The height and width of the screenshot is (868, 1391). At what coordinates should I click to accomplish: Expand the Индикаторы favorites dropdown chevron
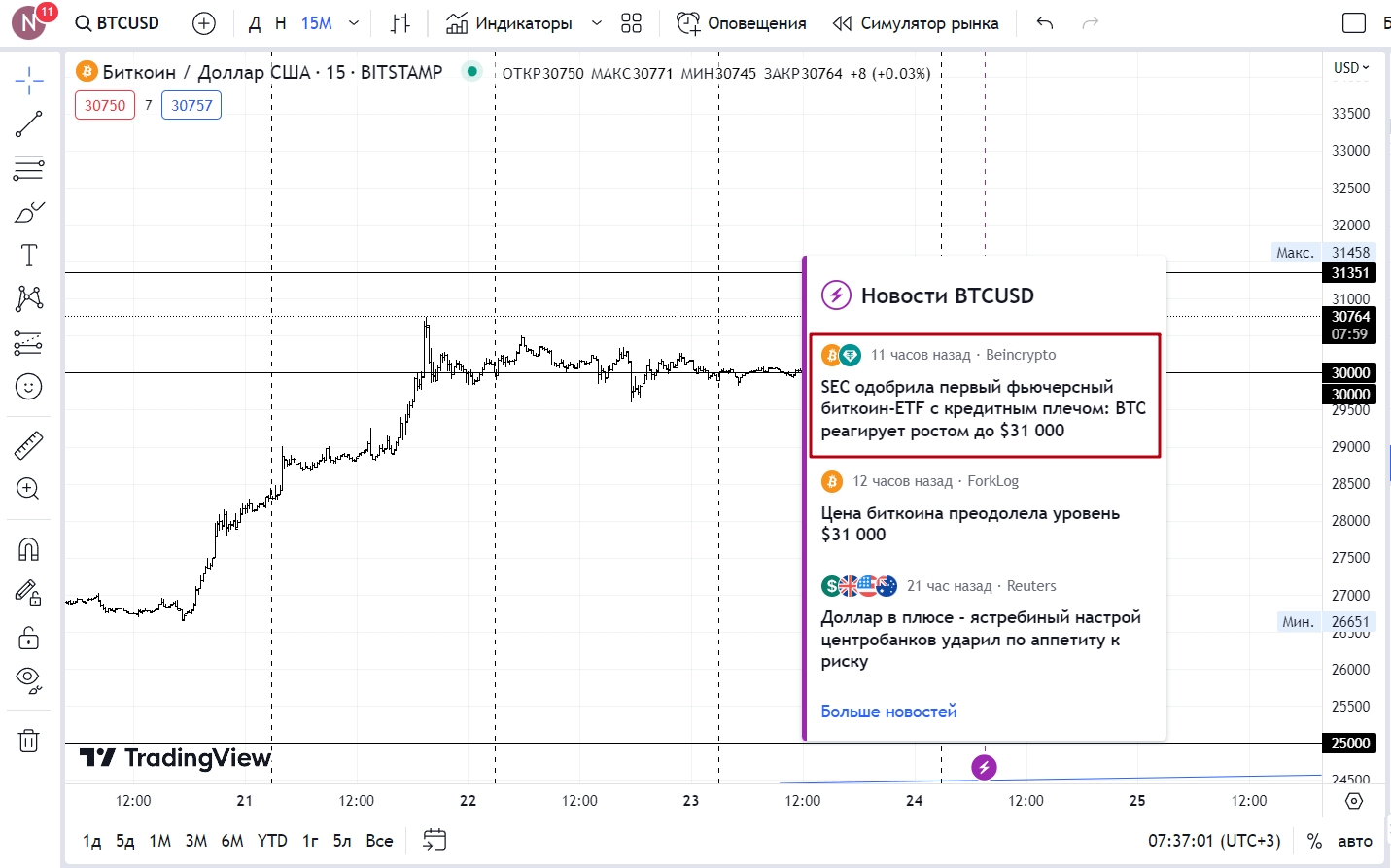[597, 23]
